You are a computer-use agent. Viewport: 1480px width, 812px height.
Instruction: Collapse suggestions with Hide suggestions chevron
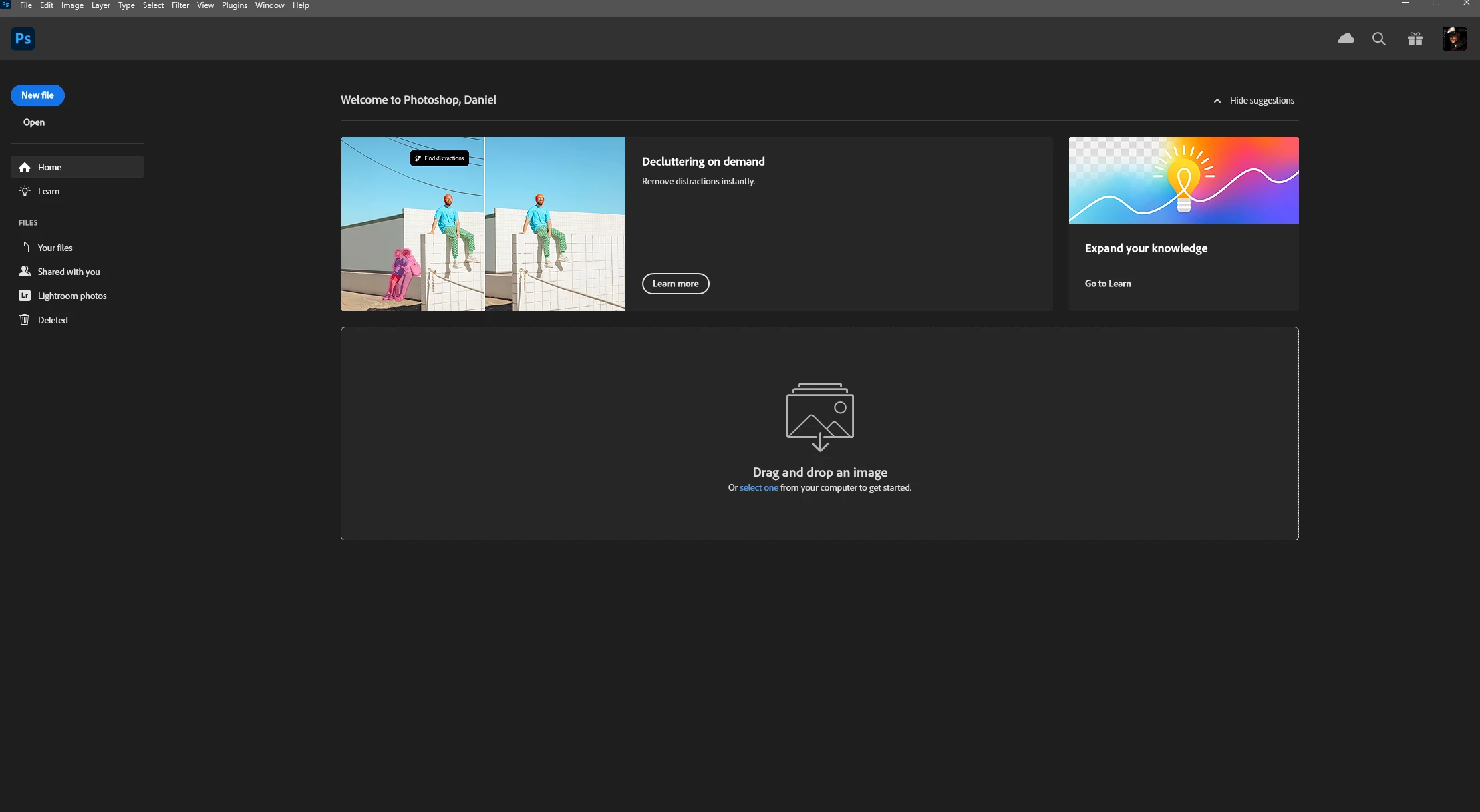point(1217,101)
